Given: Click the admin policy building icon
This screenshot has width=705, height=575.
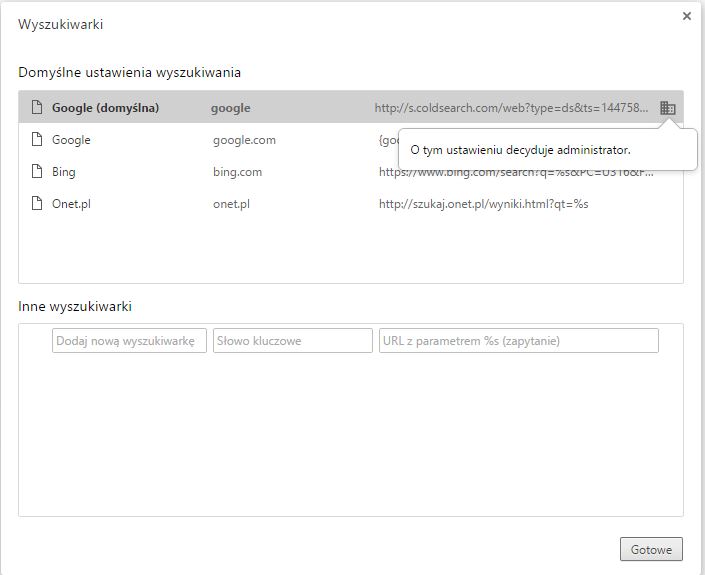Looking at the screenshot, I should [x=668, y=108].
